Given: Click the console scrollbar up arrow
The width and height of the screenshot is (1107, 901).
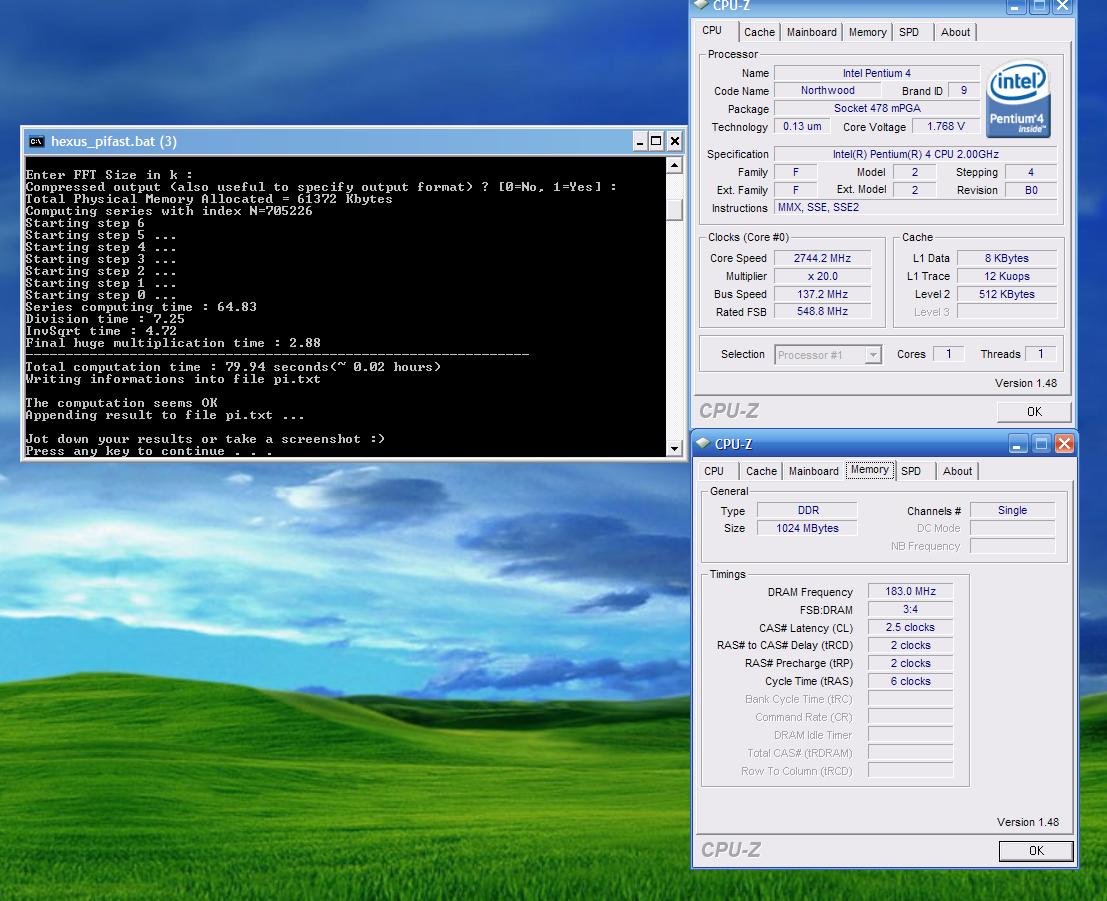Looking at the screenshot, I should pos(674,165).
